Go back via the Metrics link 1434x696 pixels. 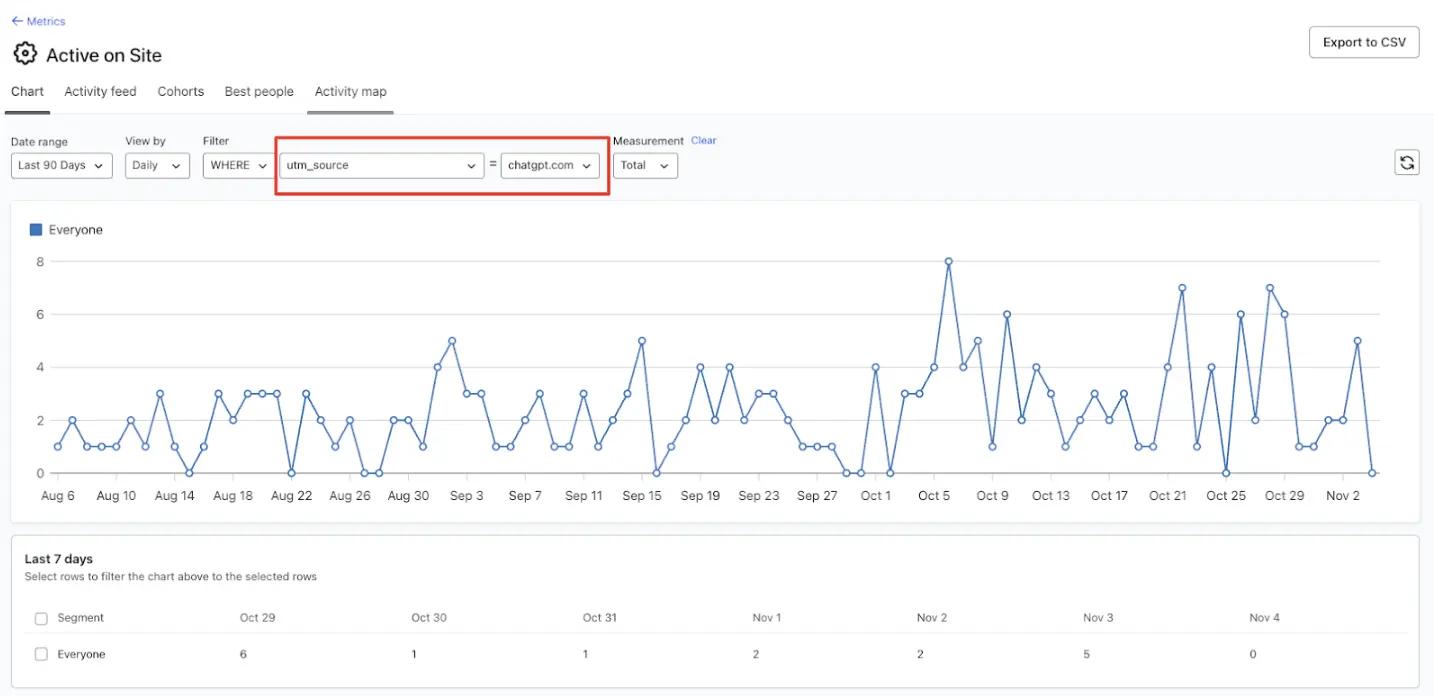point(37,20)
